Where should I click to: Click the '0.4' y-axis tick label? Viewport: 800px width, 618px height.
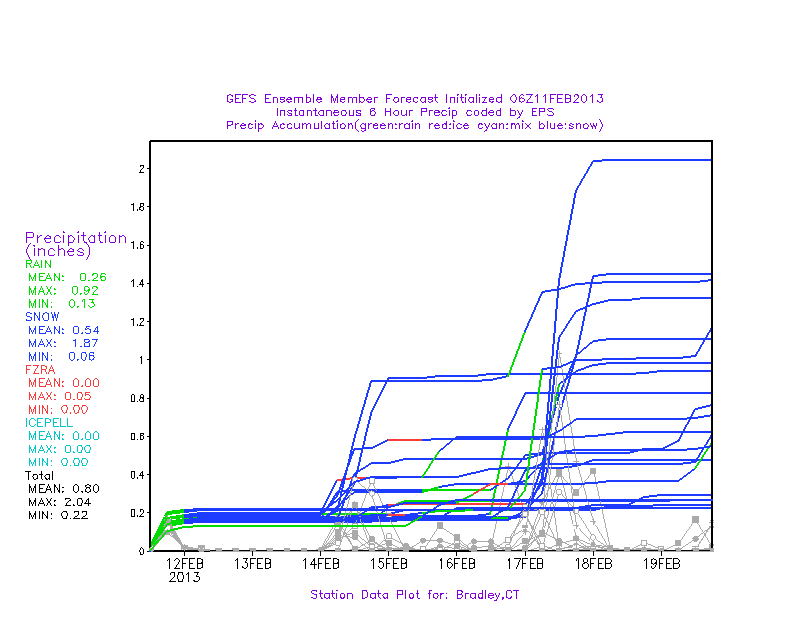point(137,475)
